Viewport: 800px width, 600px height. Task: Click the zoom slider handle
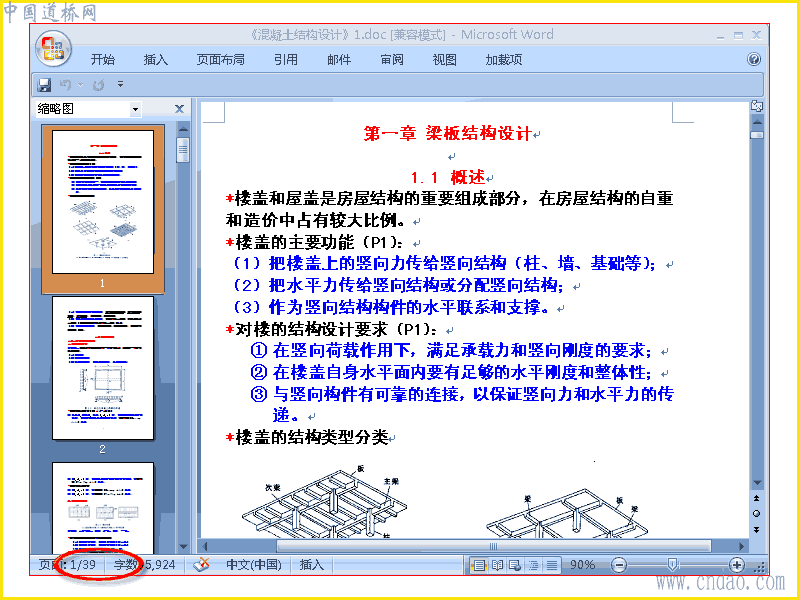tap(672, 564)
